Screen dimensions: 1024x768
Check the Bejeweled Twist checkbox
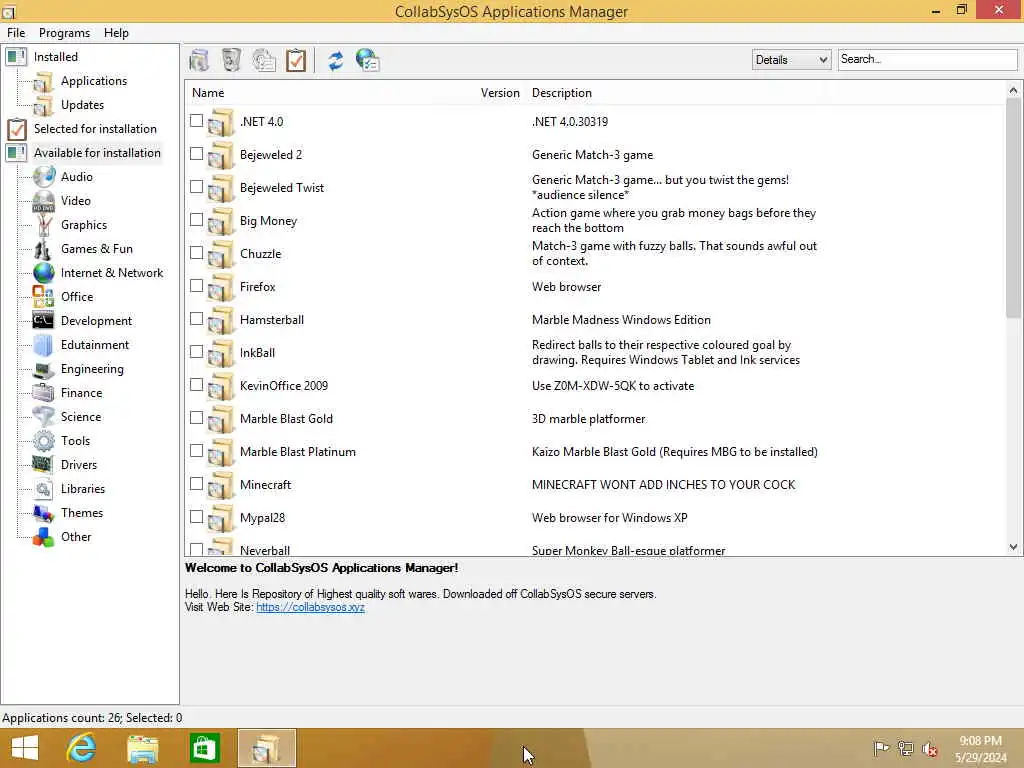point(197,186)
